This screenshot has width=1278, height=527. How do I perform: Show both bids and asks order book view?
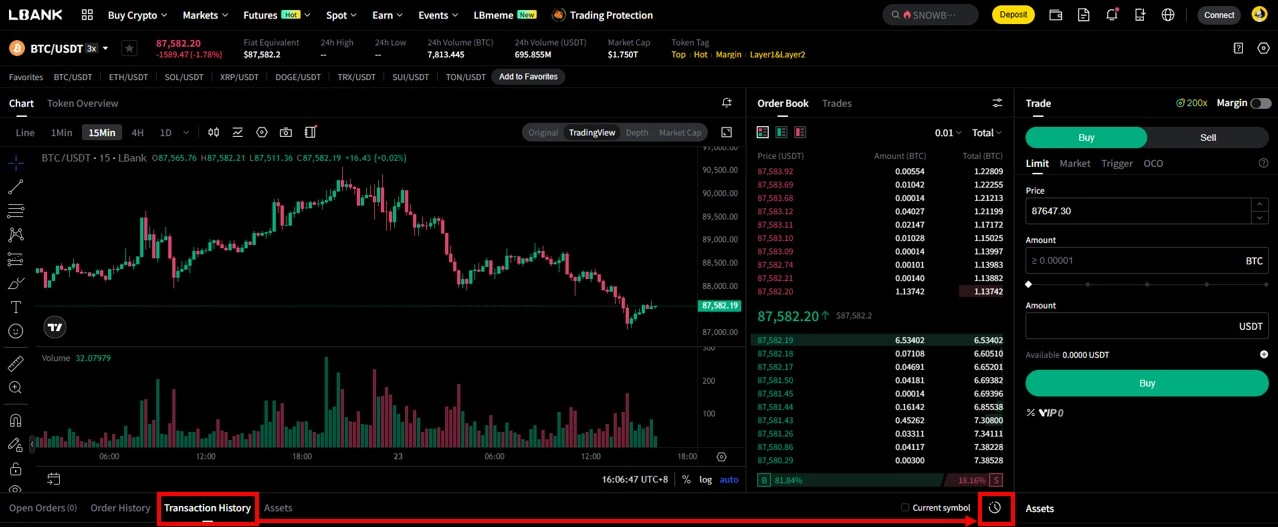pos(763,132)
